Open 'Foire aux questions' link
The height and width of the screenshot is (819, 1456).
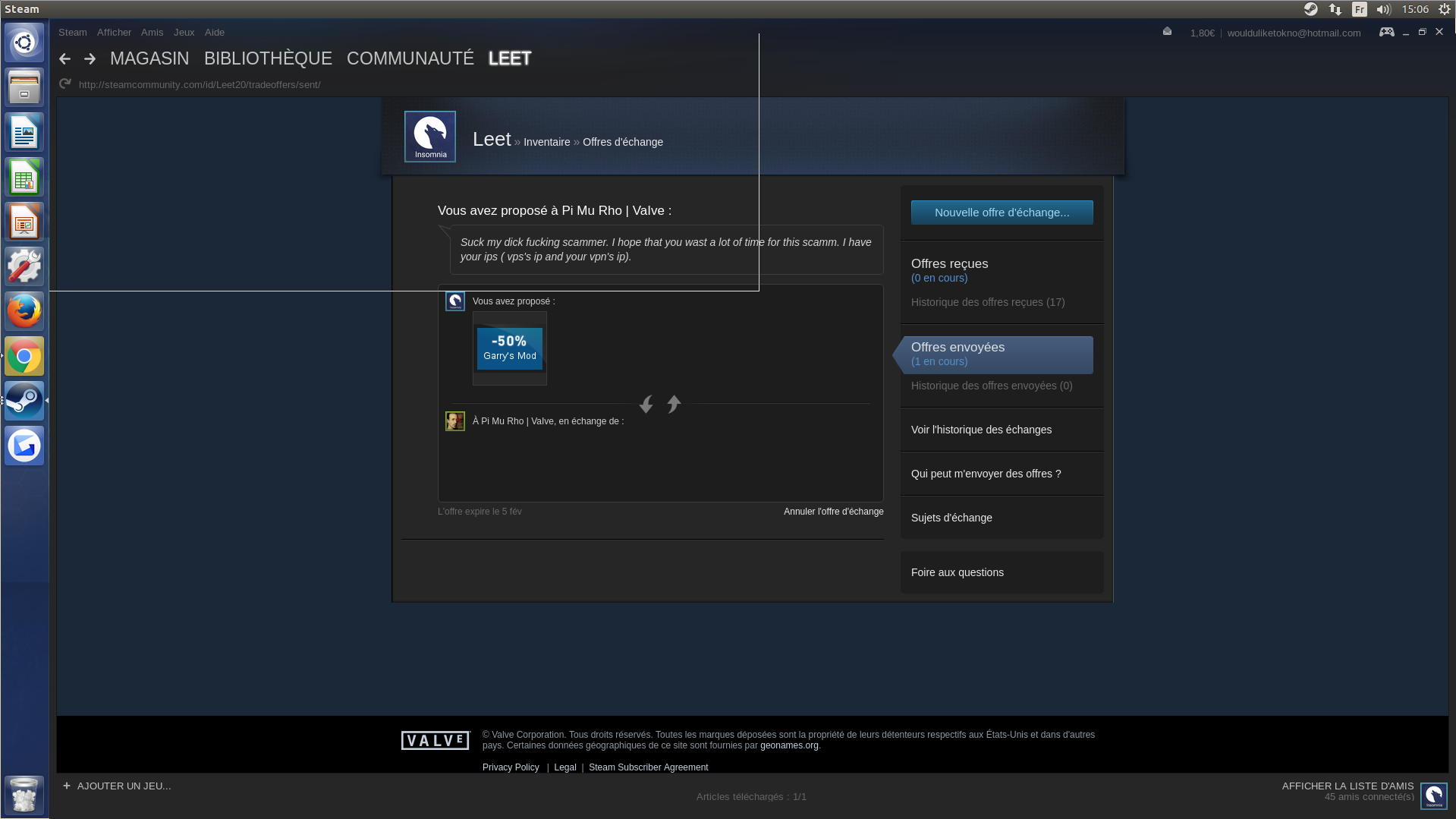tap(957, 572)
